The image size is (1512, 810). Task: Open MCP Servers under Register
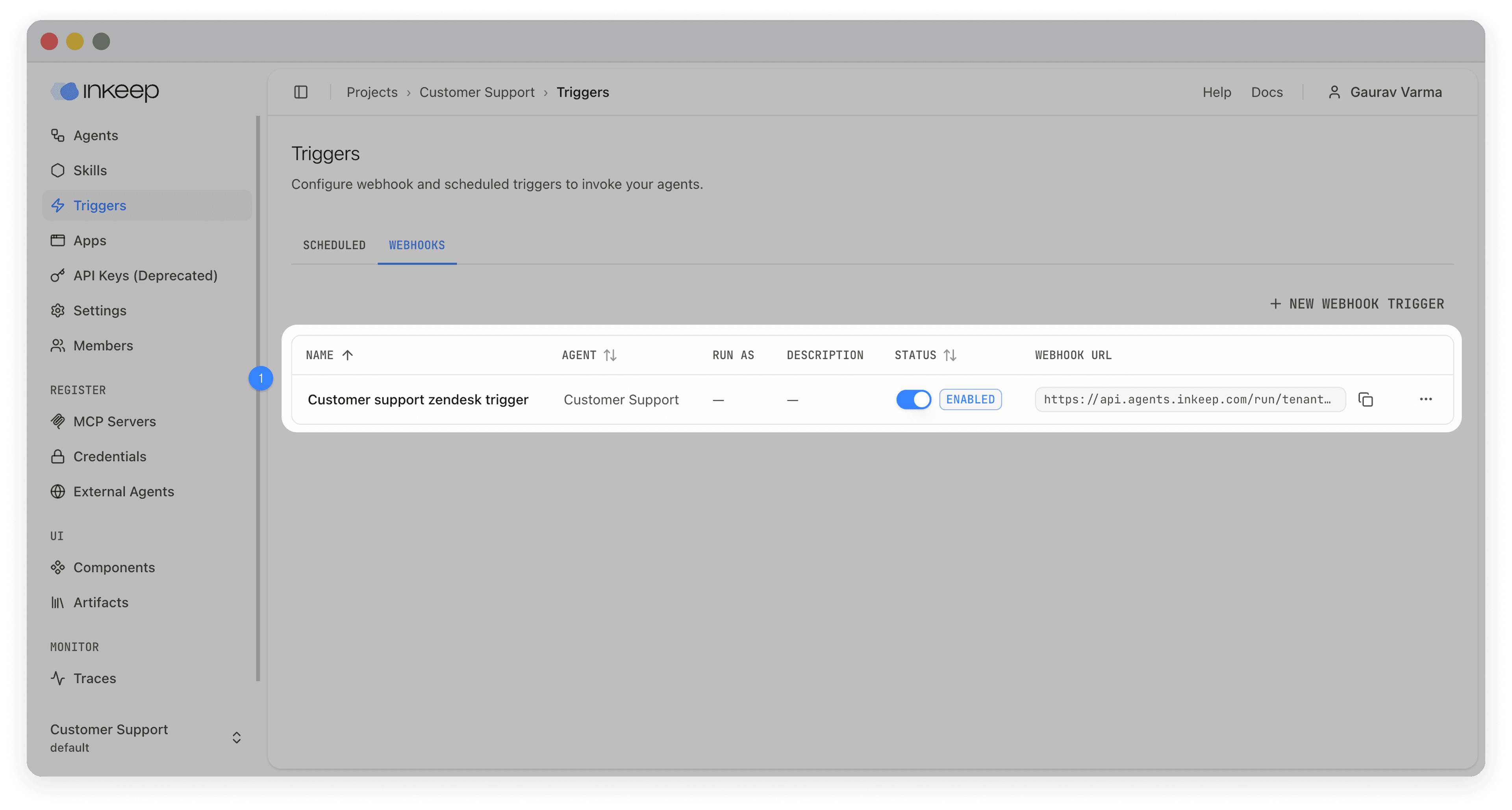pos(115,421)
